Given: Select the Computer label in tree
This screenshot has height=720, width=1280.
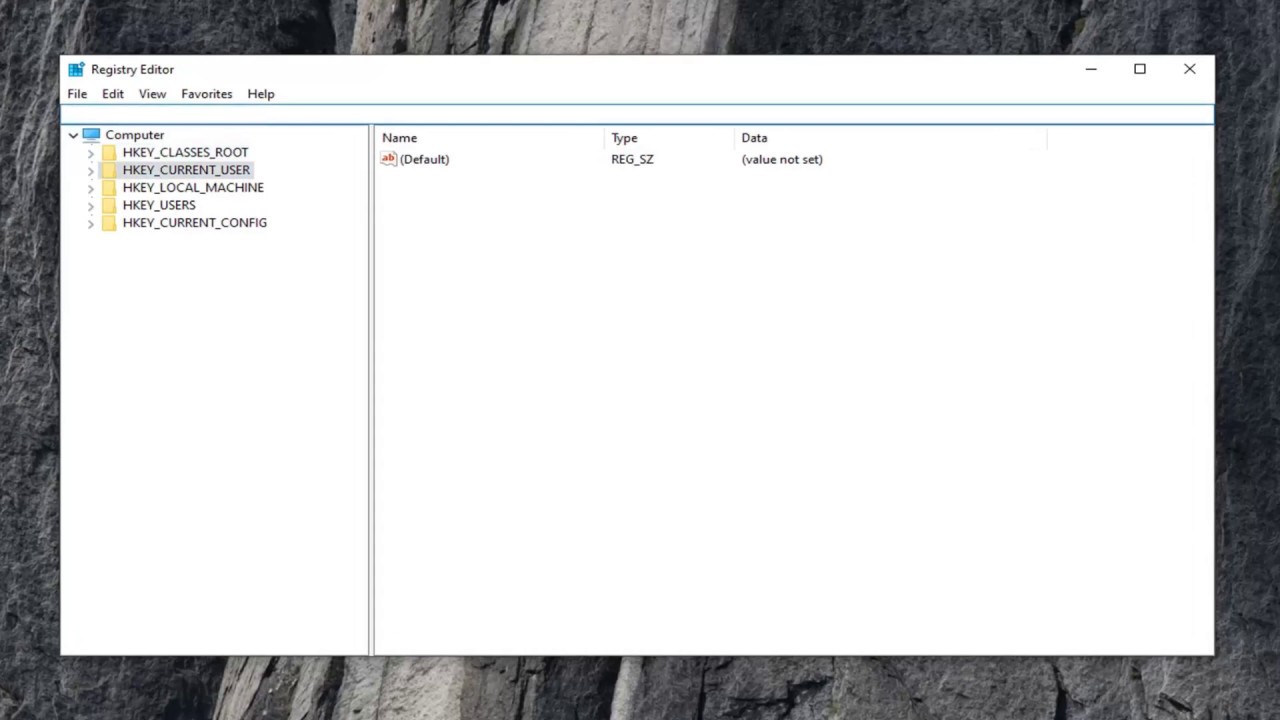Looking at the screenshot, I should tap(135, 135).
